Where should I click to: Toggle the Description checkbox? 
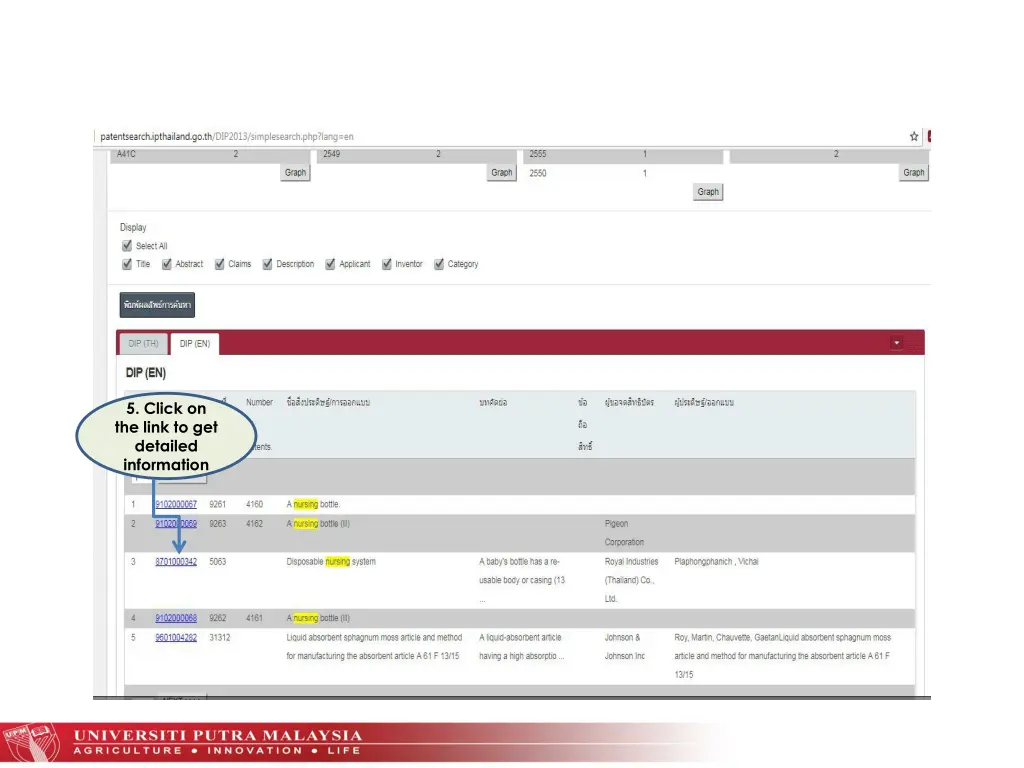pos(268,264)
